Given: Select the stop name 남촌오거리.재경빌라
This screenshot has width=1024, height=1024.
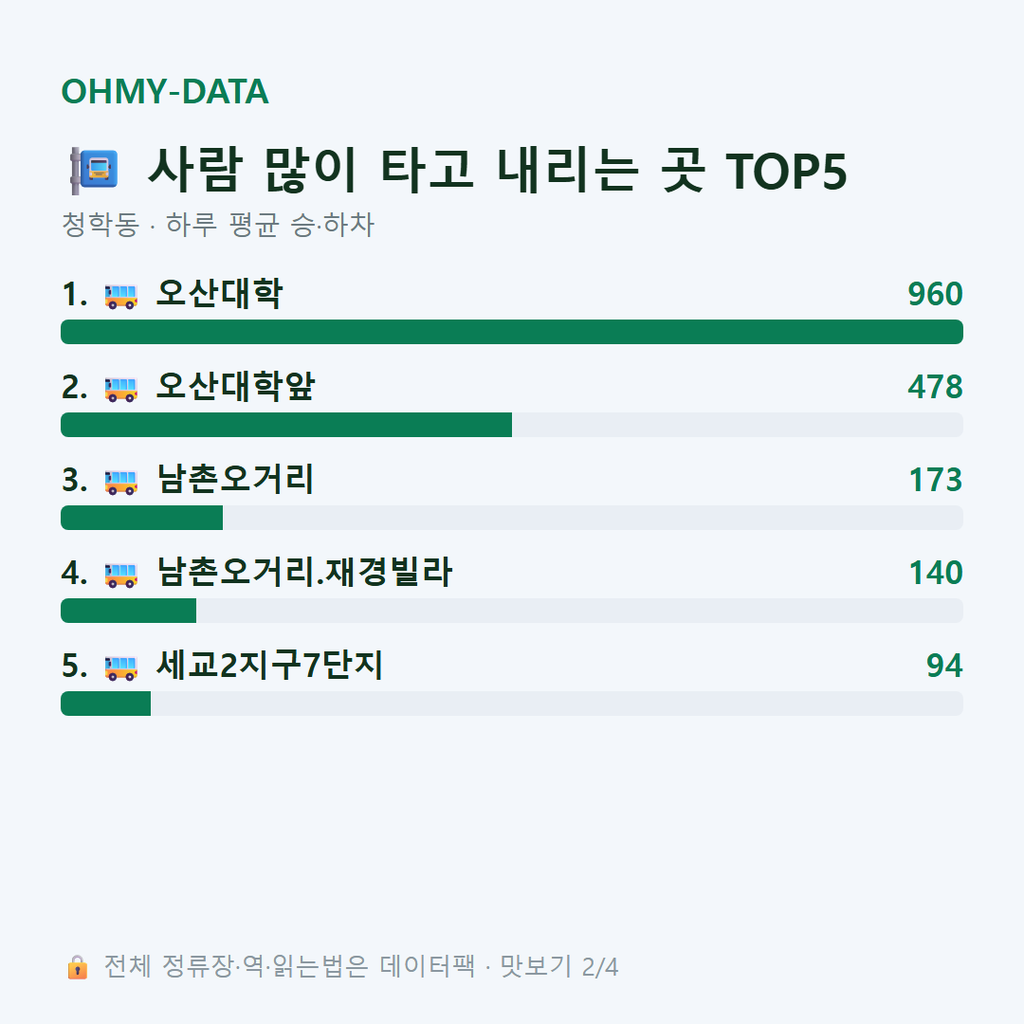Looking at the screenshot, I should tap(304, 572).
